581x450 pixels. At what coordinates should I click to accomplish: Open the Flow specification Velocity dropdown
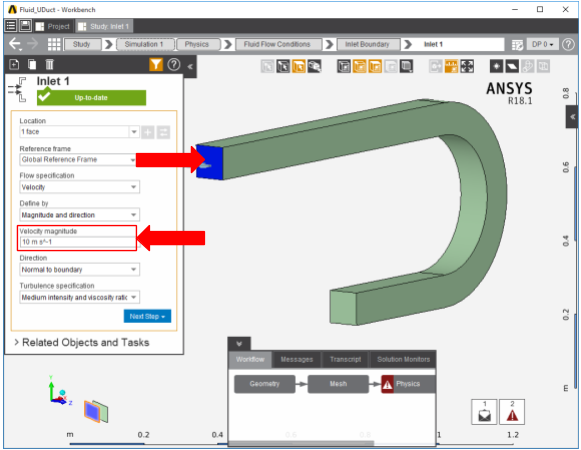click(79, 187)
